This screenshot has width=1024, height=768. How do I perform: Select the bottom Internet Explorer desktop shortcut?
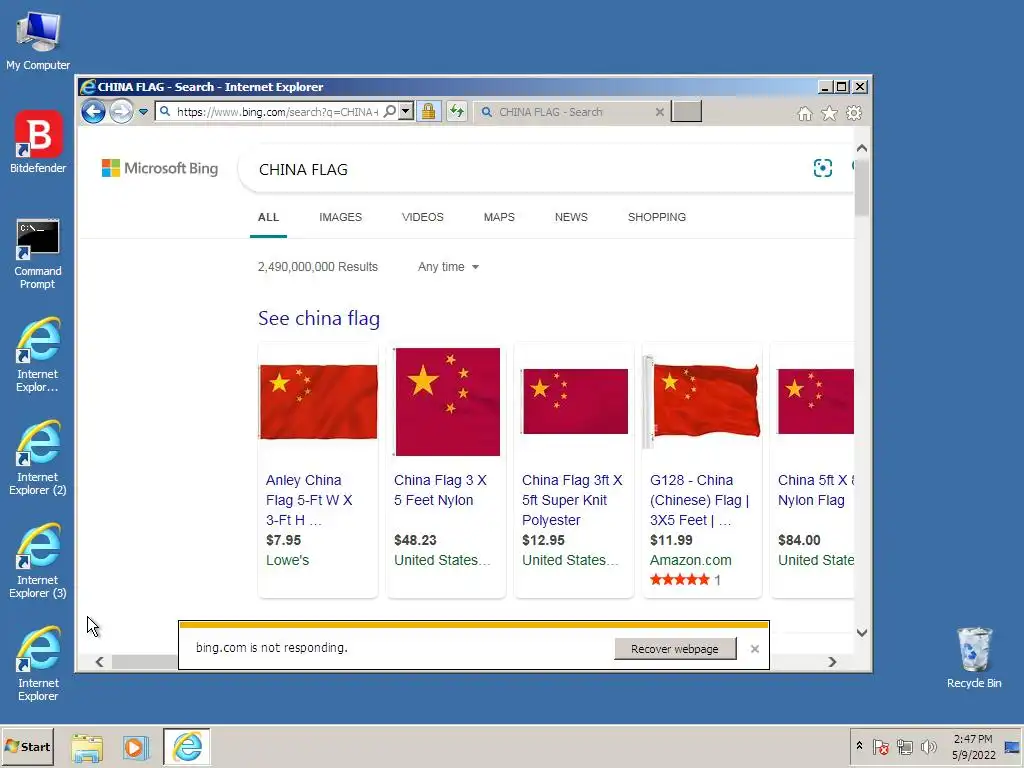pyautogui.click(x=38, y=664)
